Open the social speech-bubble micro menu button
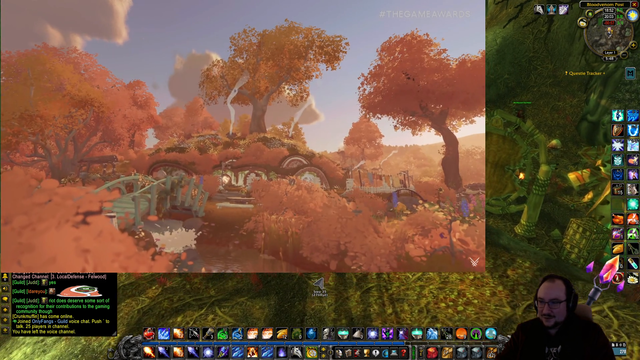640x360 pixels. pyautogui.click(x=376, y=353)
